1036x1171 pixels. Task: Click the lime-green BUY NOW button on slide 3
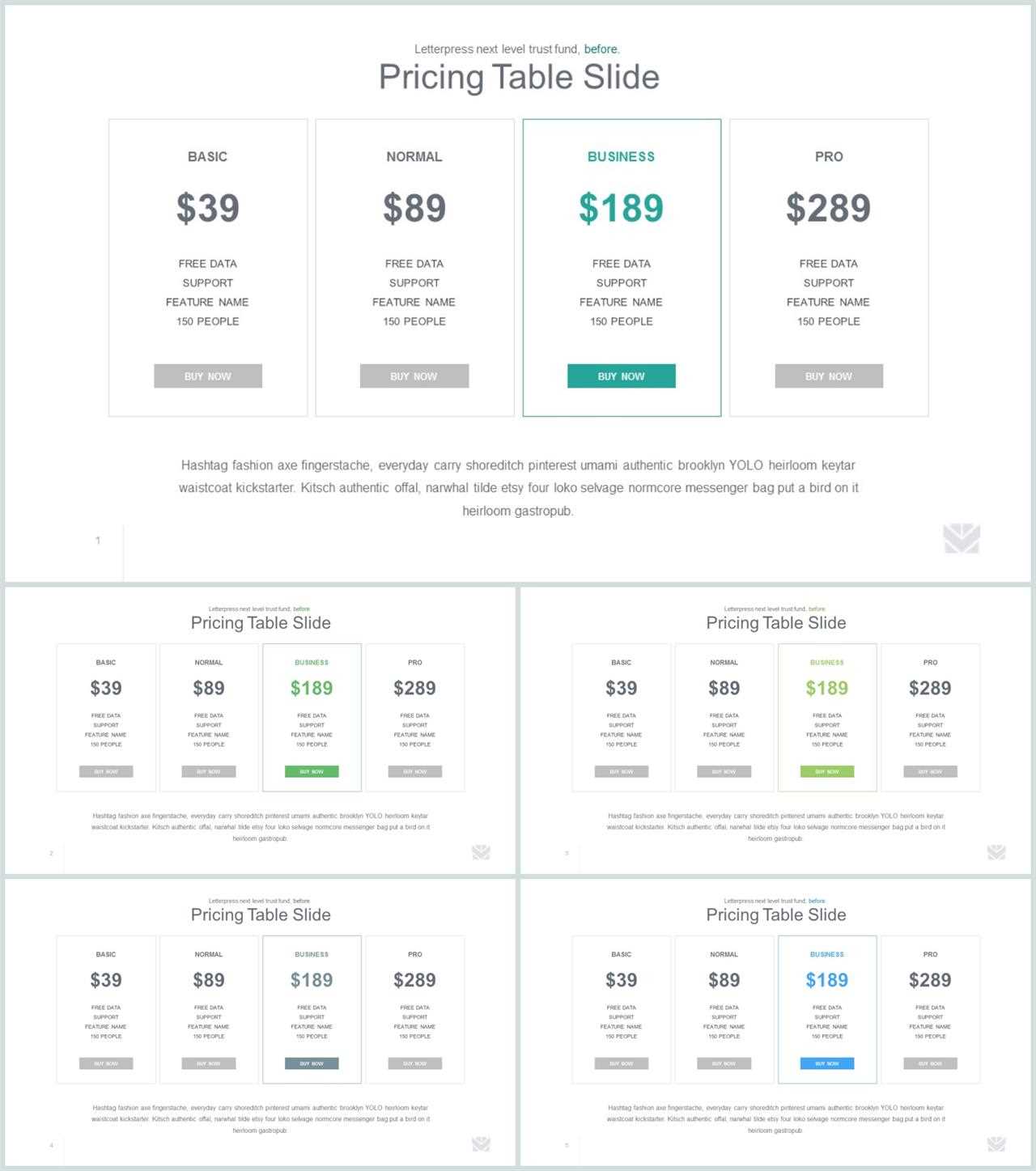827,771
